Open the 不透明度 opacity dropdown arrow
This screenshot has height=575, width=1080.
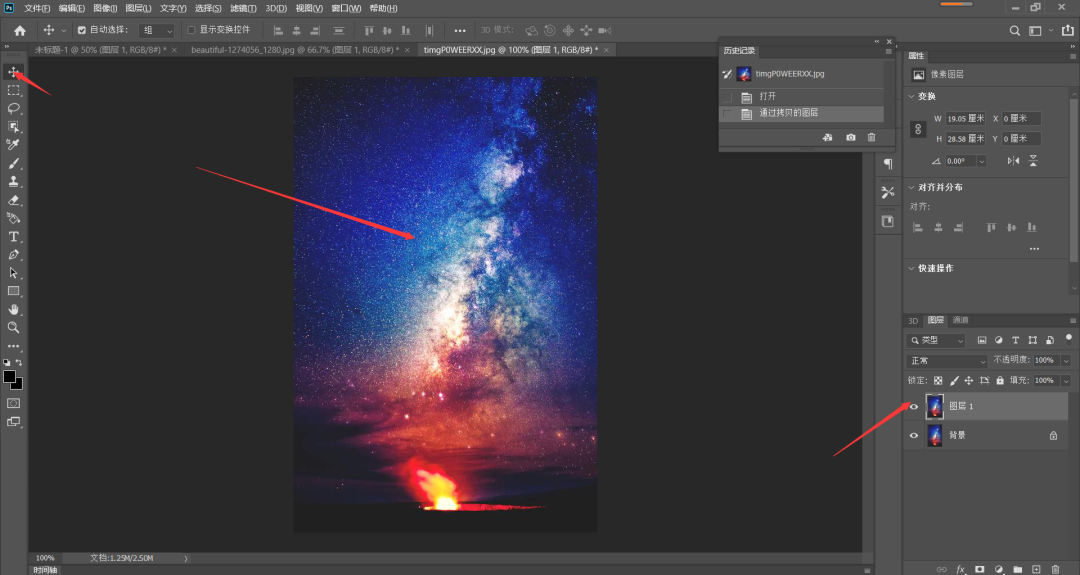(x=1066, y=360)
